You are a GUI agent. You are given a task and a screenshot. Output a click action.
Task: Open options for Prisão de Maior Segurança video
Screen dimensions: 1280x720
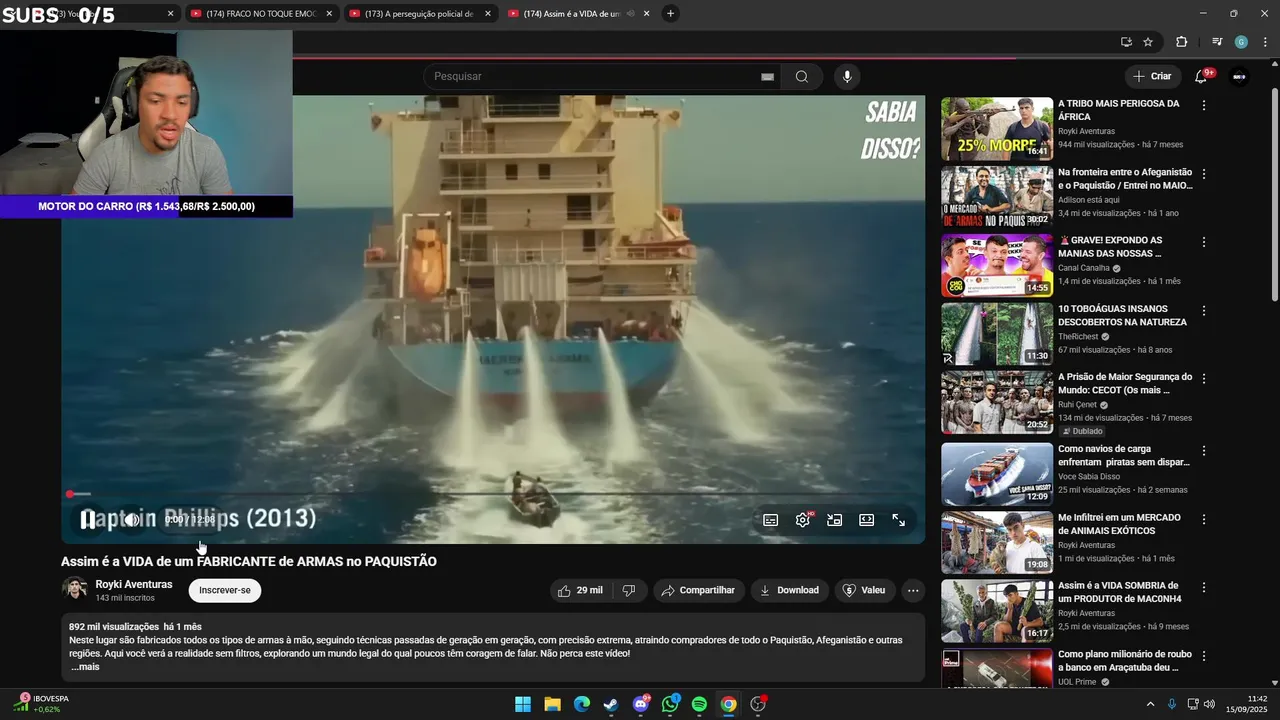coord(1204,379)
